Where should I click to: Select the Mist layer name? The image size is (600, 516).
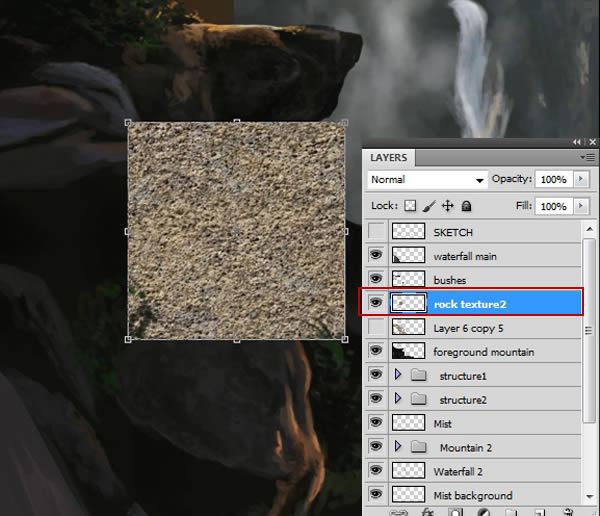click(x=443, y=424)
